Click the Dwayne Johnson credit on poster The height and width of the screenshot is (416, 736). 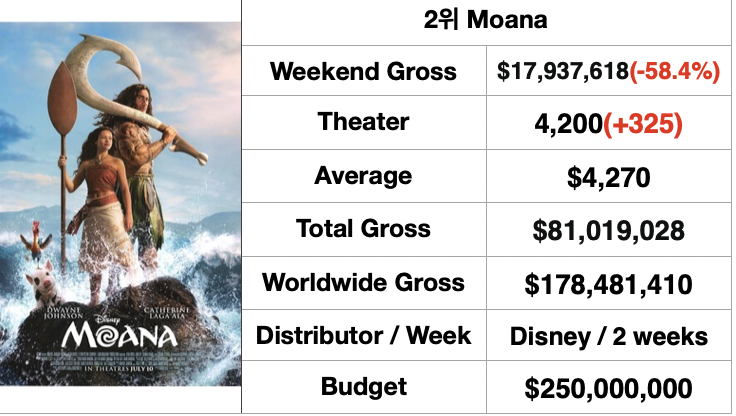[63, 313]
